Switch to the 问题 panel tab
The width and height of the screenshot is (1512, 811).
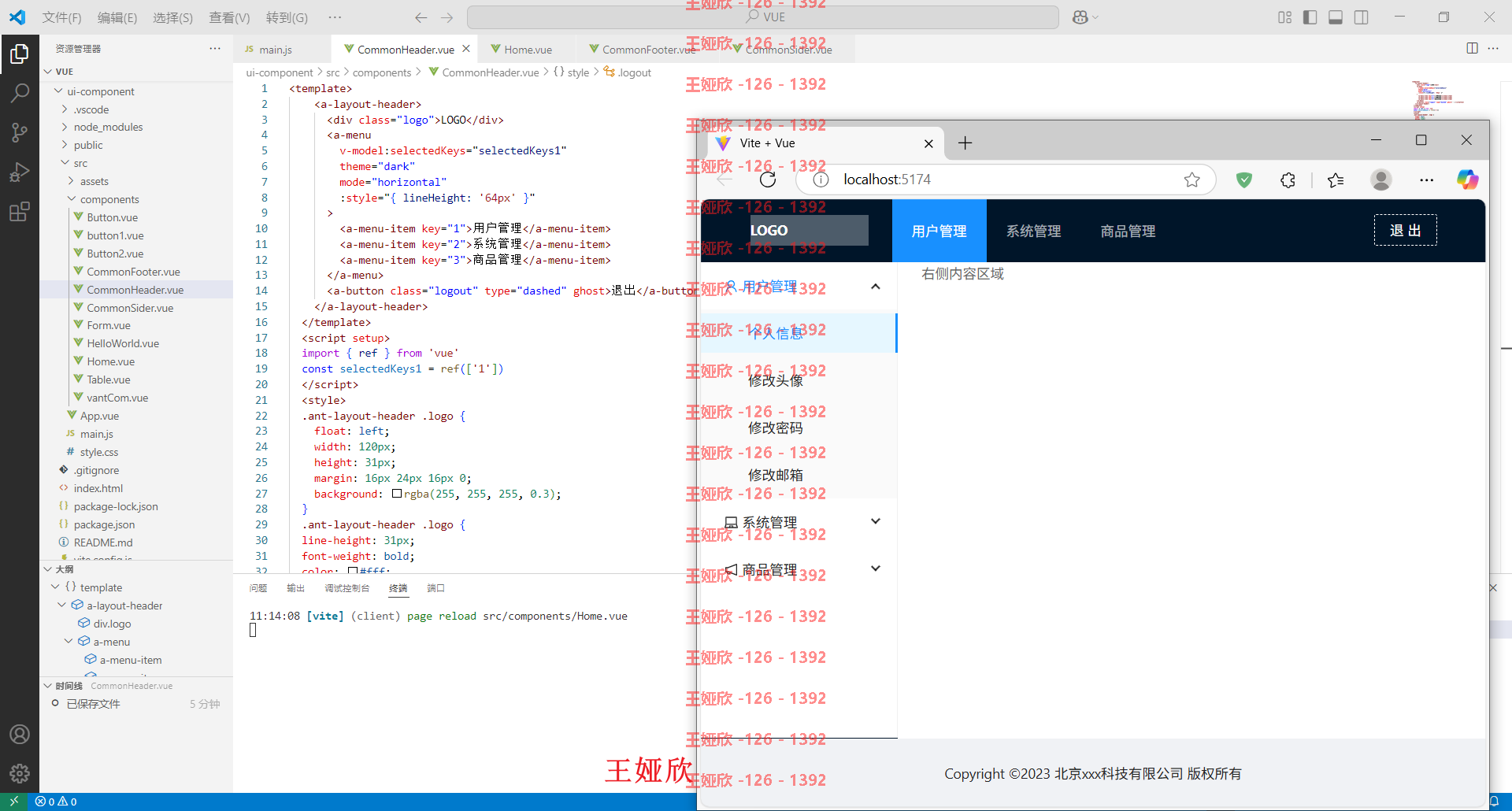point(258,588)
